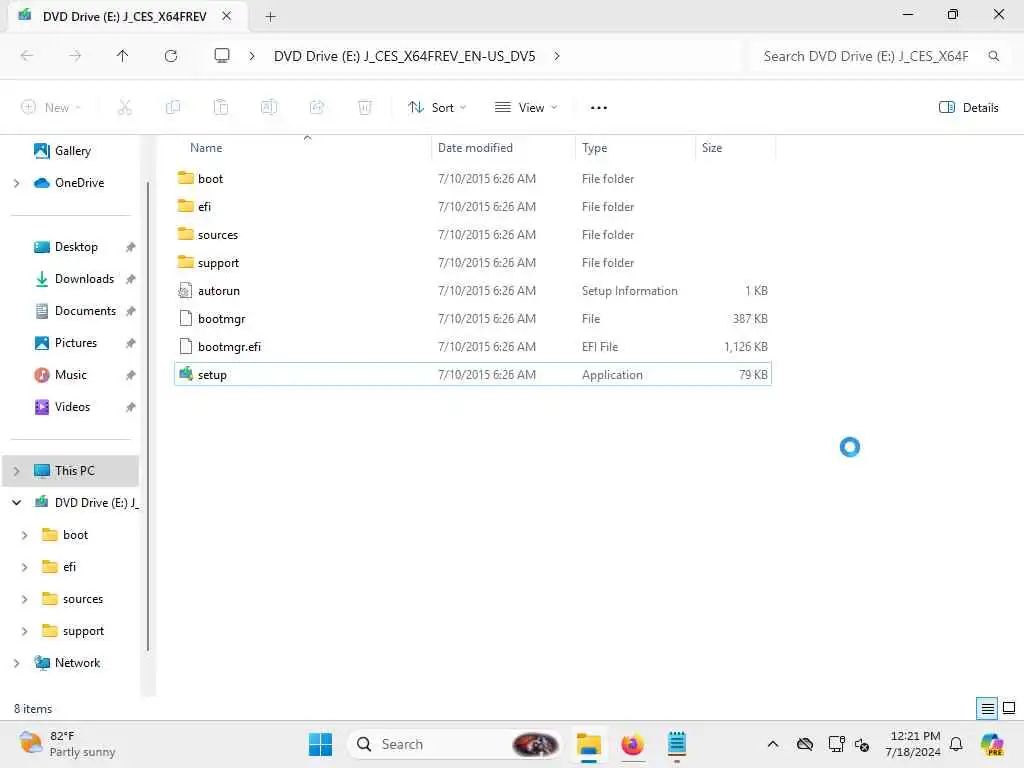This screenshot has height=768, width=1024.
Task: Expand the support folder in sidebar
Action: coord(25,631)
